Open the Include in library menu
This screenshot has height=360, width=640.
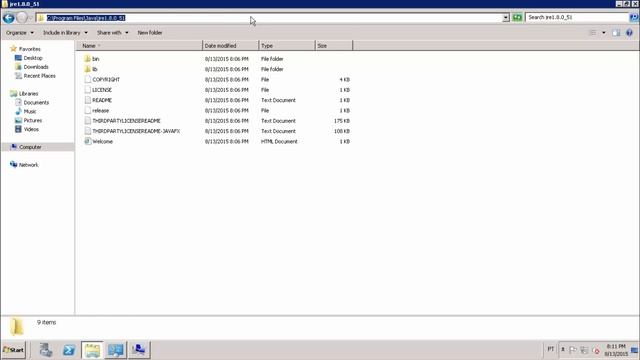click(65, 33)
